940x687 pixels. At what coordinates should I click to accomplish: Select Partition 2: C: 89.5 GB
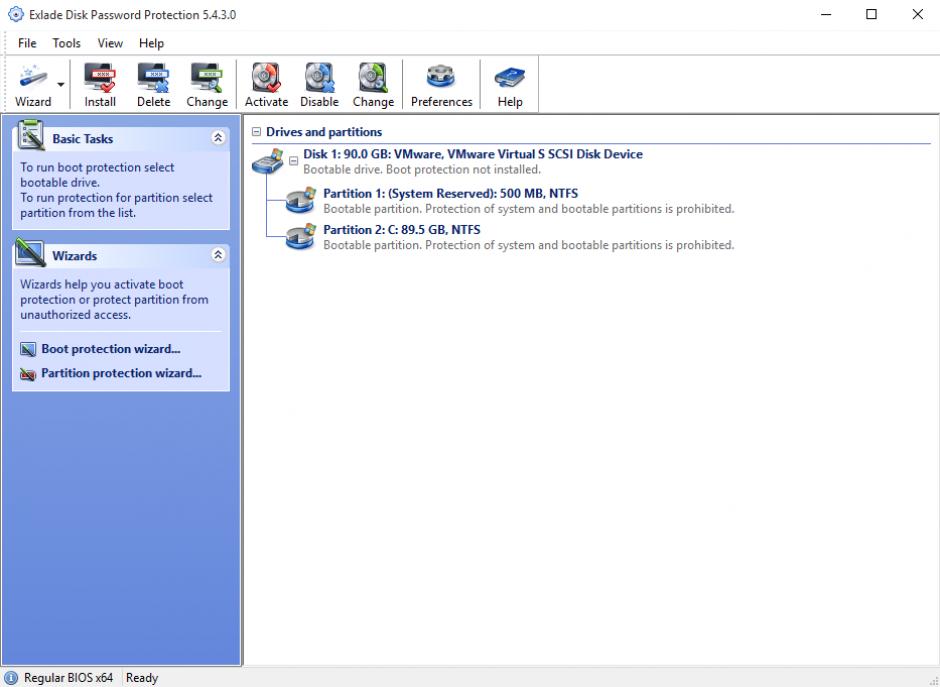[x=401, y=230]
